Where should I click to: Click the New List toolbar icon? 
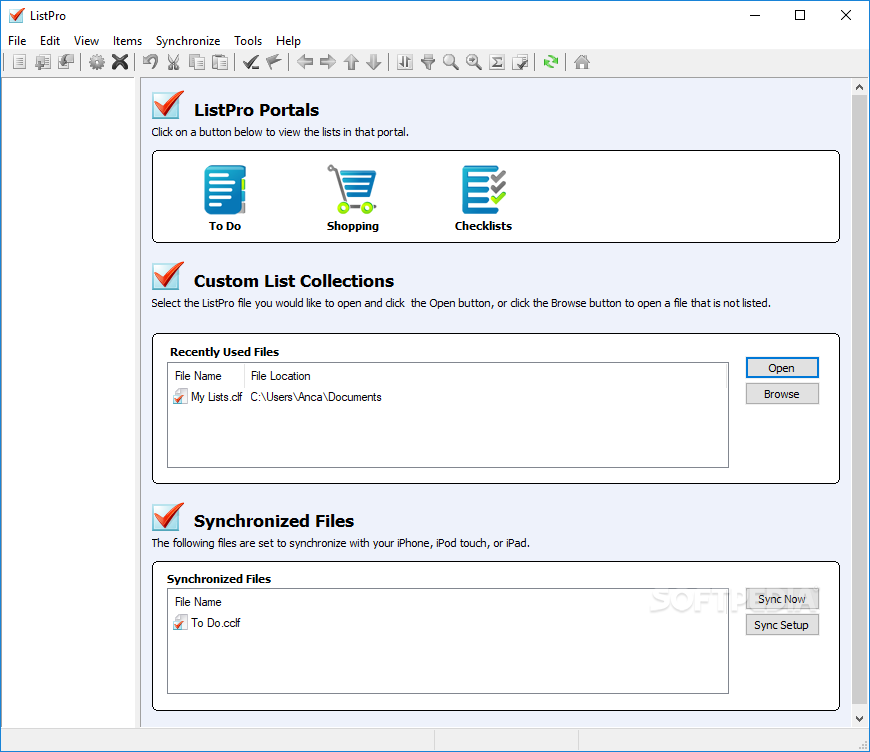tap(19, 62)
